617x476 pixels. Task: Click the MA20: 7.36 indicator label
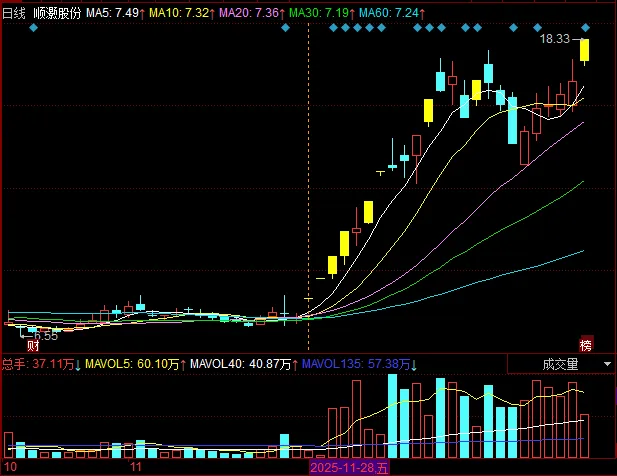tap(252, 13)
